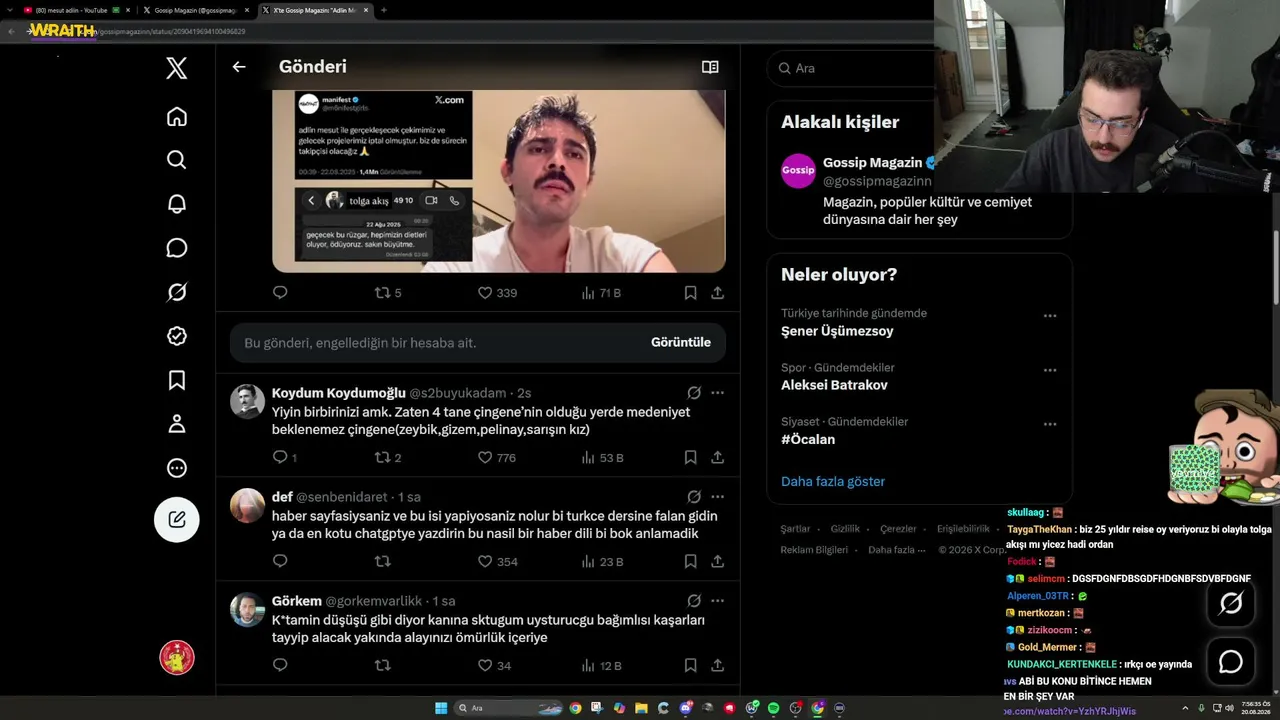Screen dimensions: 1280x720
Task: Open options for #Öcalan trend
Action: pyautogui.click(x=1050, y=424)
